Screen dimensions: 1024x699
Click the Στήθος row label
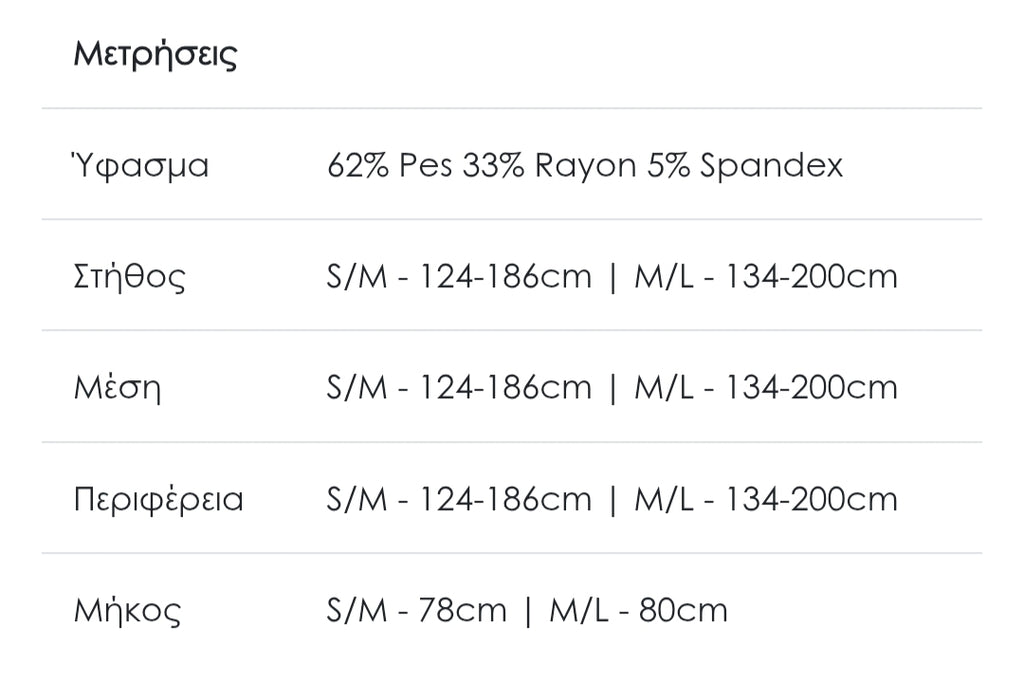pyautogui.click(x=130, y=277)
